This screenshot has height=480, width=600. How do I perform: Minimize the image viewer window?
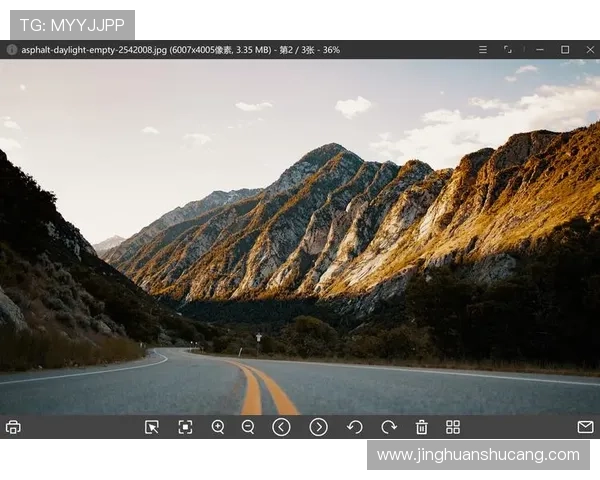[x=540, y=49]
